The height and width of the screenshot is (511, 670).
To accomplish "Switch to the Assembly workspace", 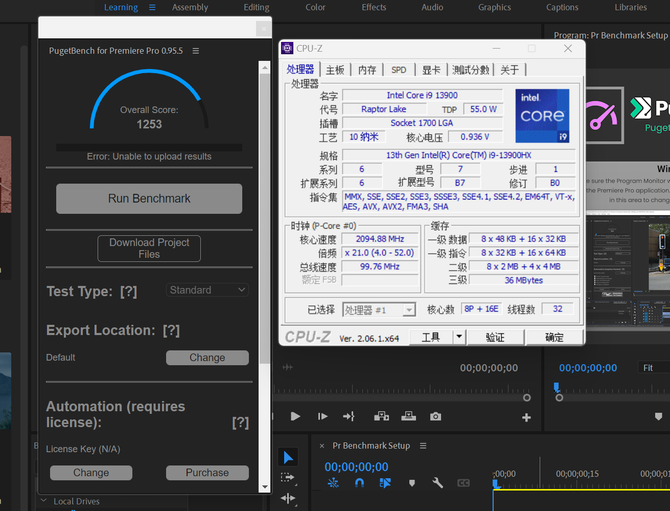I will click(190, 7).
